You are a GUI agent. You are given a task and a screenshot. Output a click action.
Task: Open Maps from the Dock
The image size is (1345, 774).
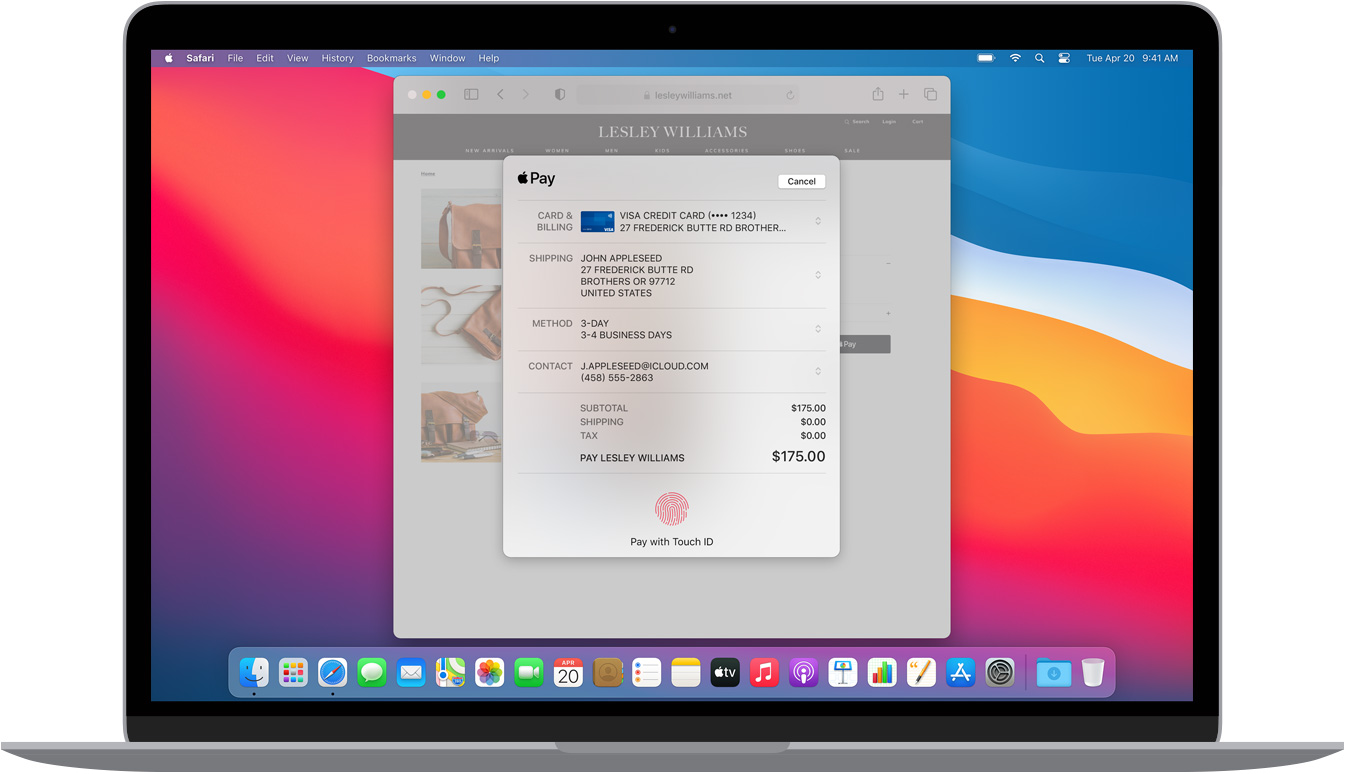click(x=450, y=672)
